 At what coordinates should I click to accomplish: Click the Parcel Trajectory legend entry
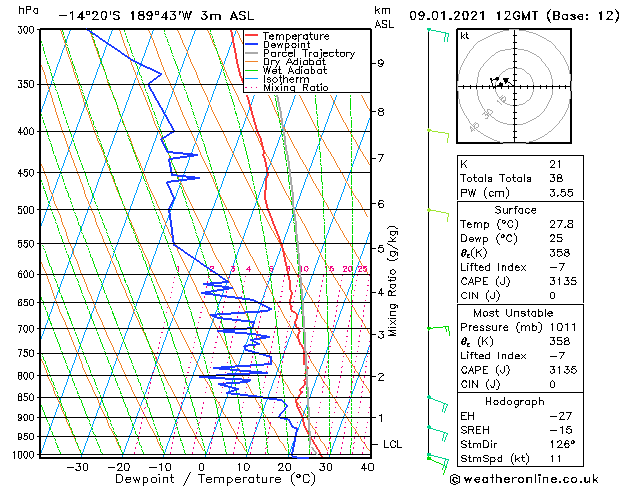(x=309, y=53)
